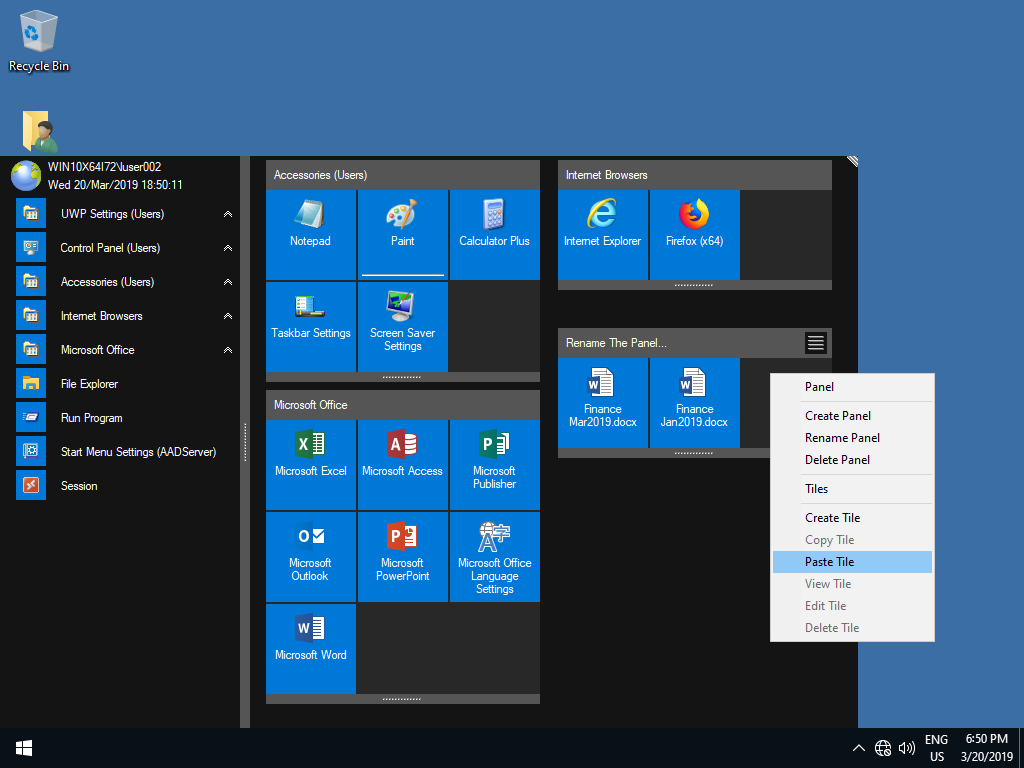This screenshot has width=1024, height=768.
Task: Open File Explorer from the sidebar
Action: [x=89, y=384]
